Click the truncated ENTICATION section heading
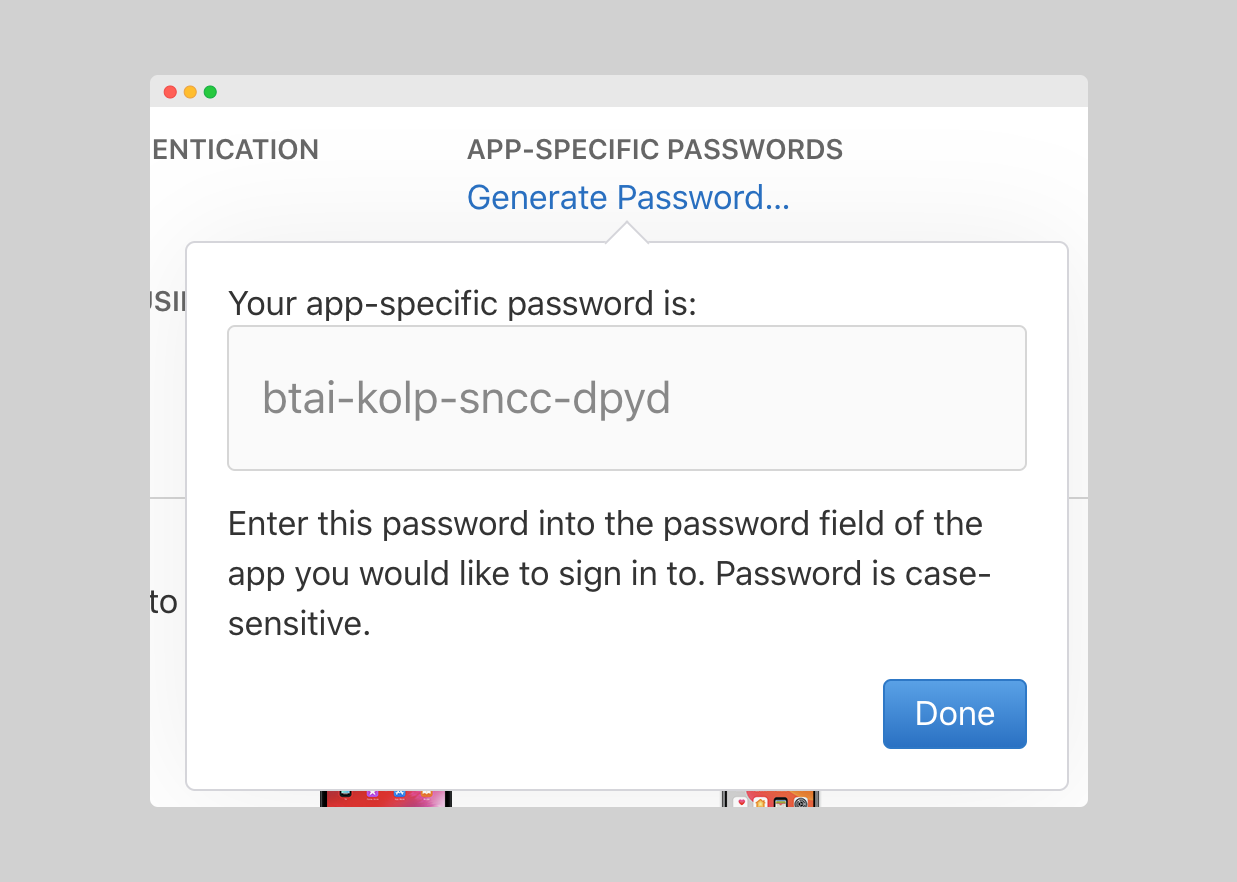Screen dimensions: 1237x882 pos(236,150)
